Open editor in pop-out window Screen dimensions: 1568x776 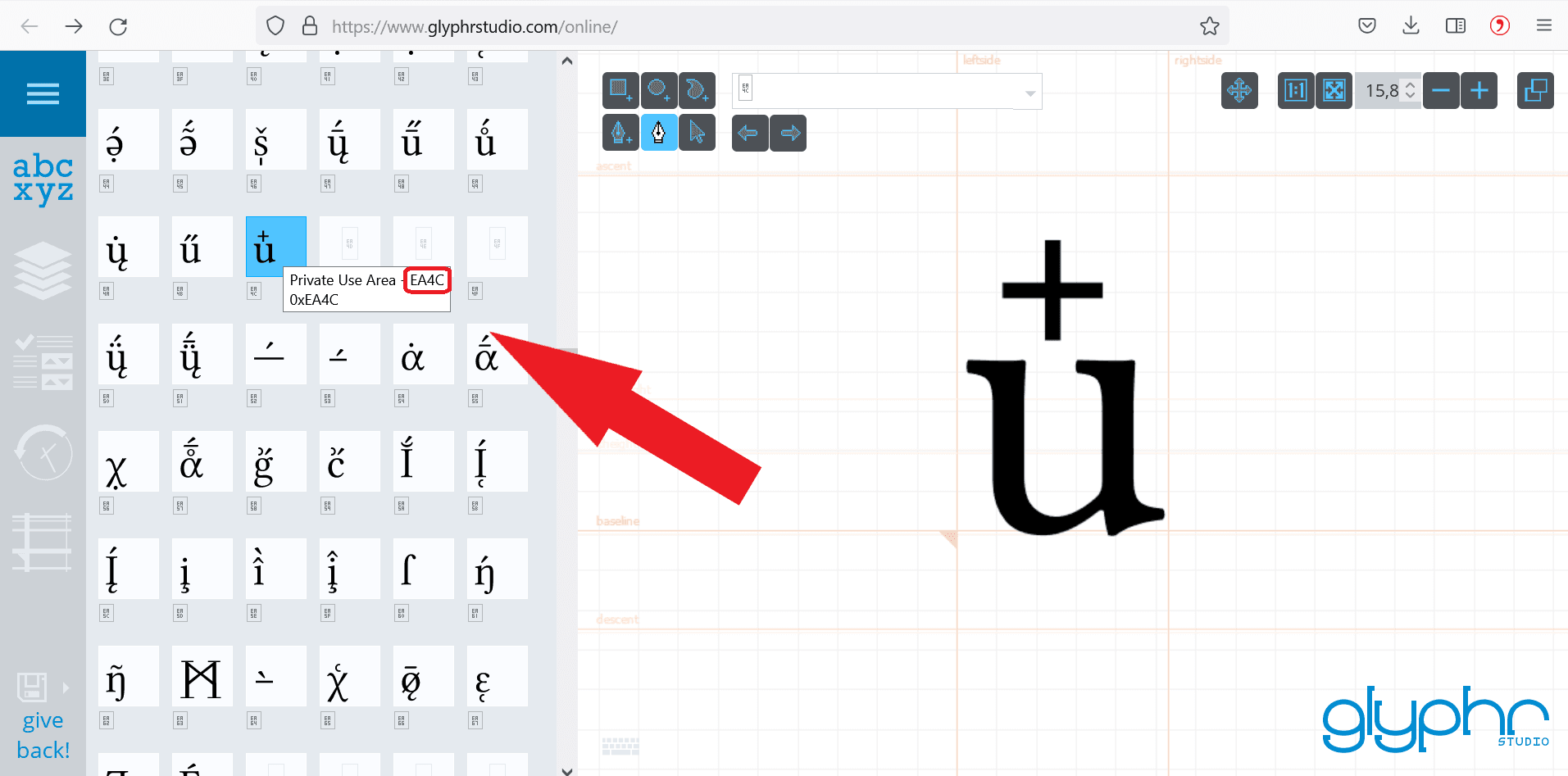1534,90
